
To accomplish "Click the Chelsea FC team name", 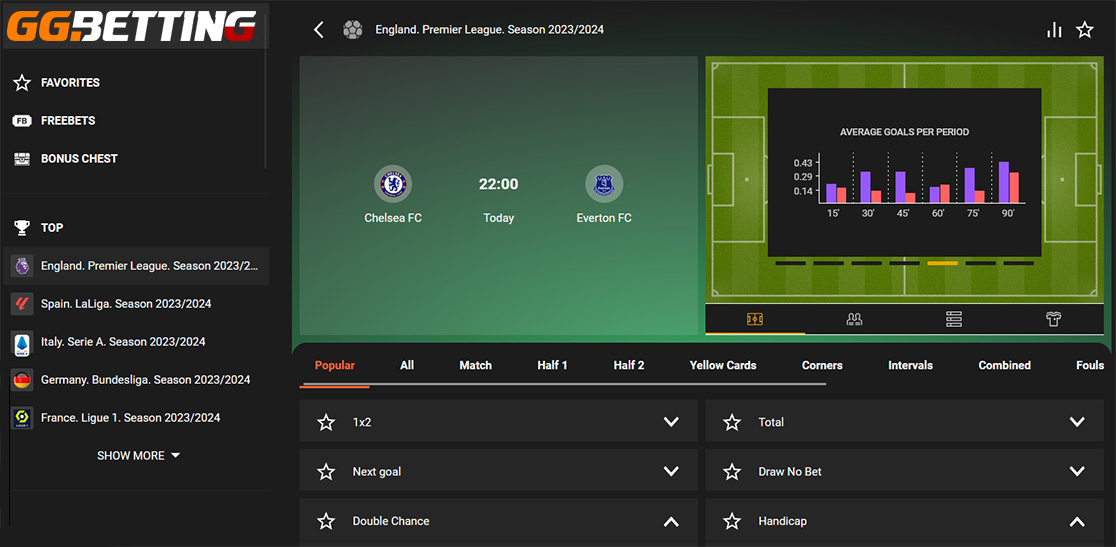I will [x=393, y=218].
